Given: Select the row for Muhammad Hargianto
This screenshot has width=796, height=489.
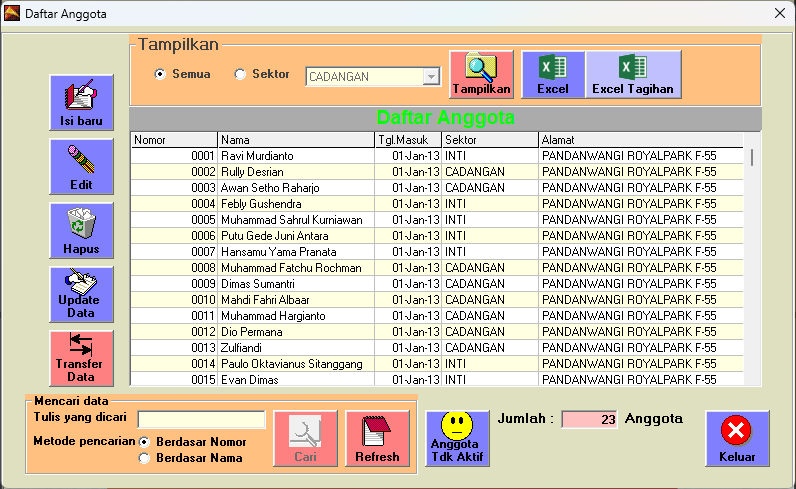Looking at the screenshot, I should click(437, 316).
